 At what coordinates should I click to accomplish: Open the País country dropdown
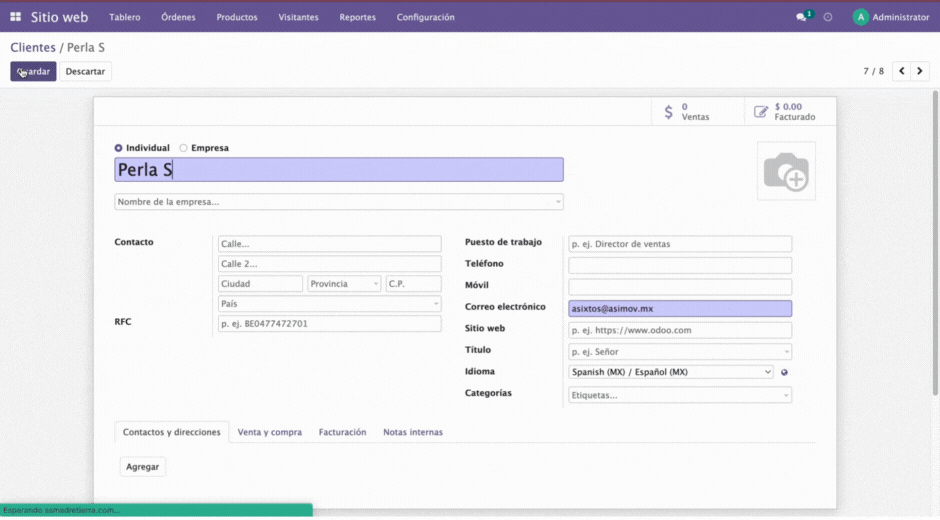click(x=330, y=303)
